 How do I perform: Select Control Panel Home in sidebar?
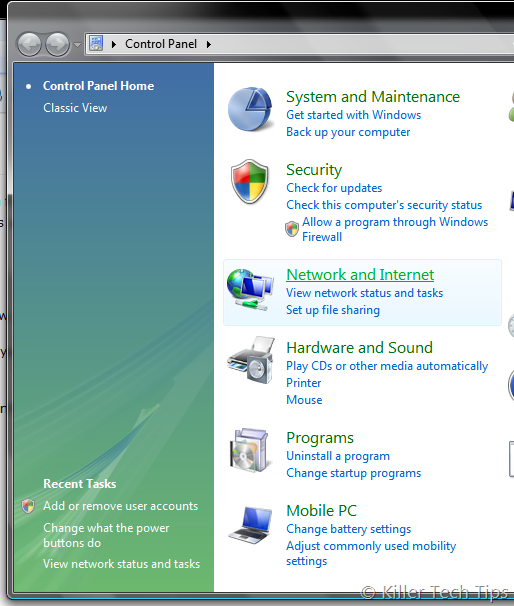(99, 86)
